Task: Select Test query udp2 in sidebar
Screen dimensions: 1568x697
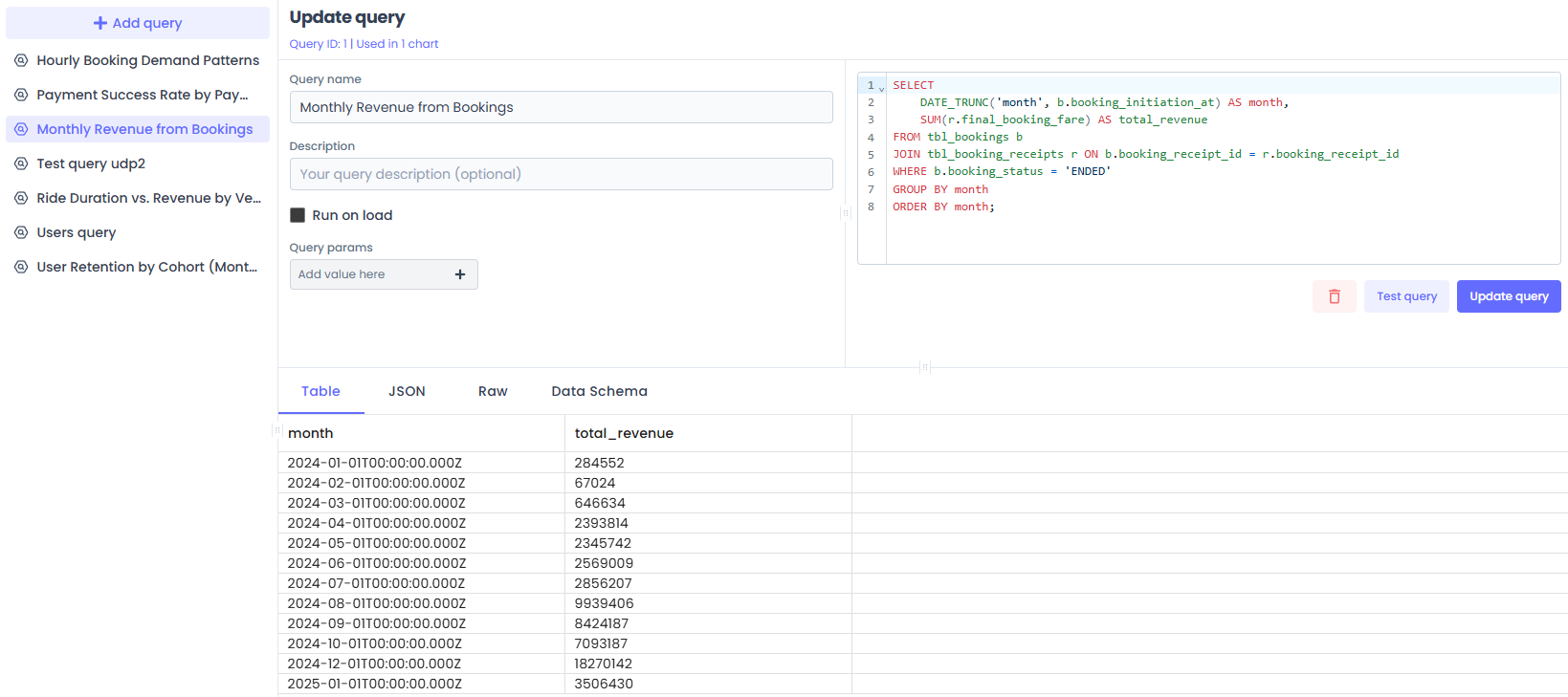Action: (x=138, y=163)
